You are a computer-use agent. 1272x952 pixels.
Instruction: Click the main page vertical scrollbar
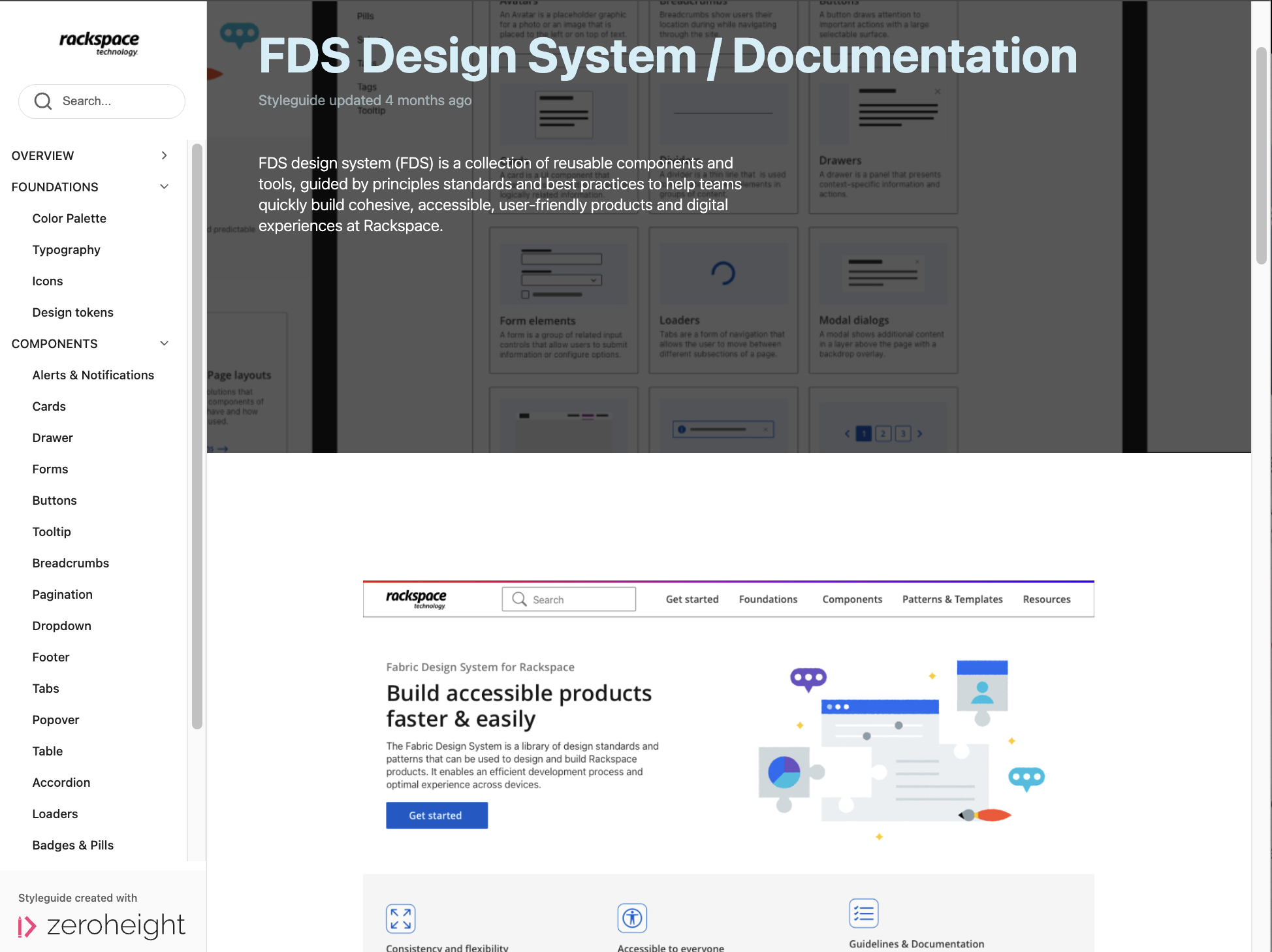[x=1261, y=157]
